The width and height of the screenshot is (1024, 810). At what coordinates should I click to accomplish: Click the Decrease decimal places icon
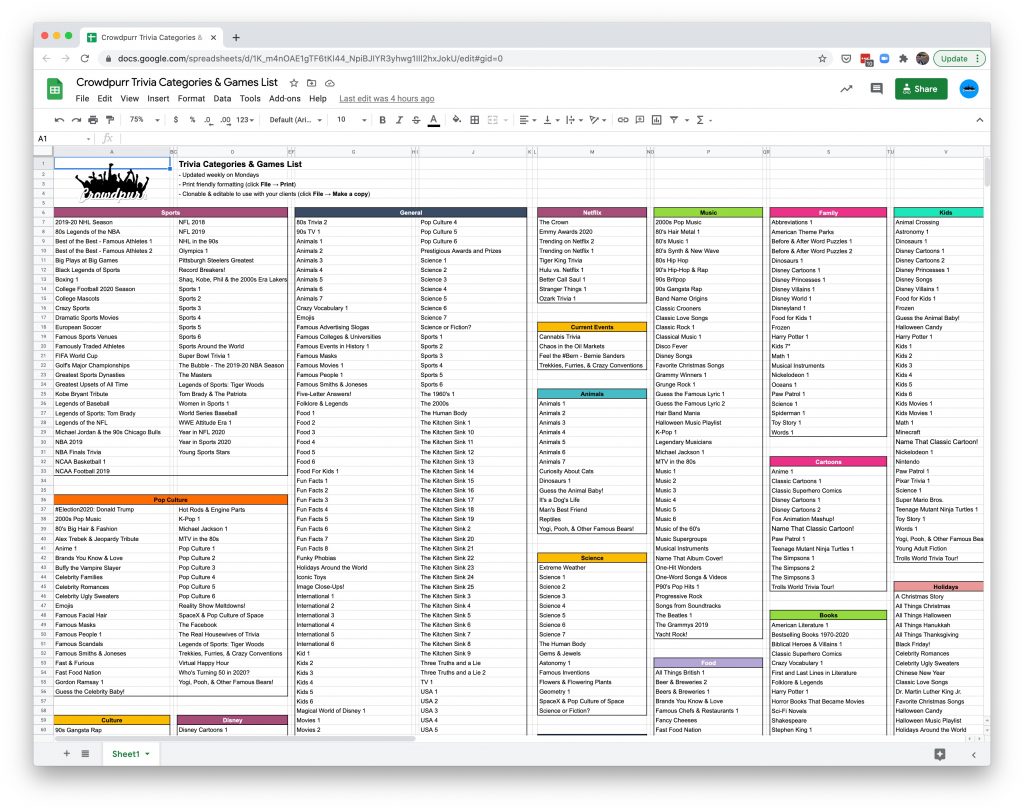point(209,119)
